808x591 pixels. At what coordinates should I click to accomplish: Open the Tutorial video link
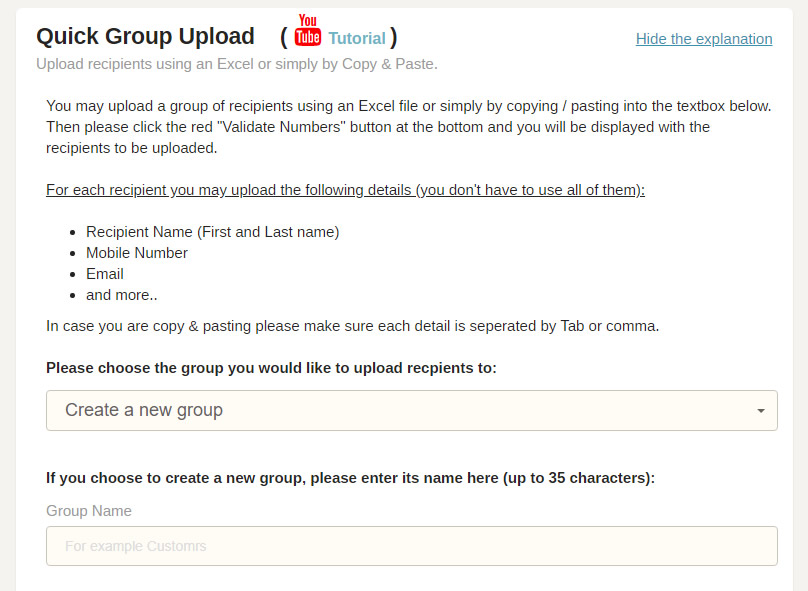[x=356, y=38]
